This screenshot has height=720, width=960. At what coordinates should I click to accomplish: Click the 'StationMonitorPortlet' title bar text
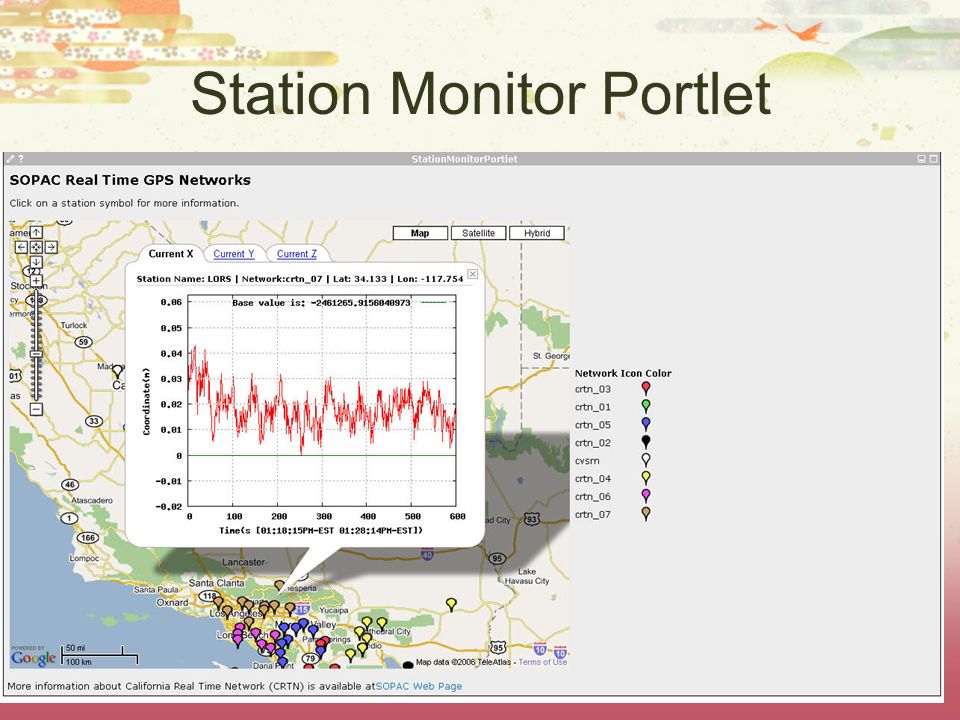click(x=465, y=159)
